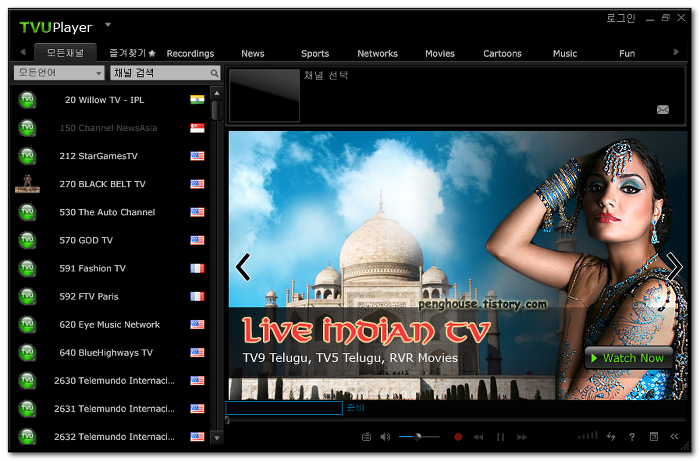Select the Fun category tab

point(627,54)
